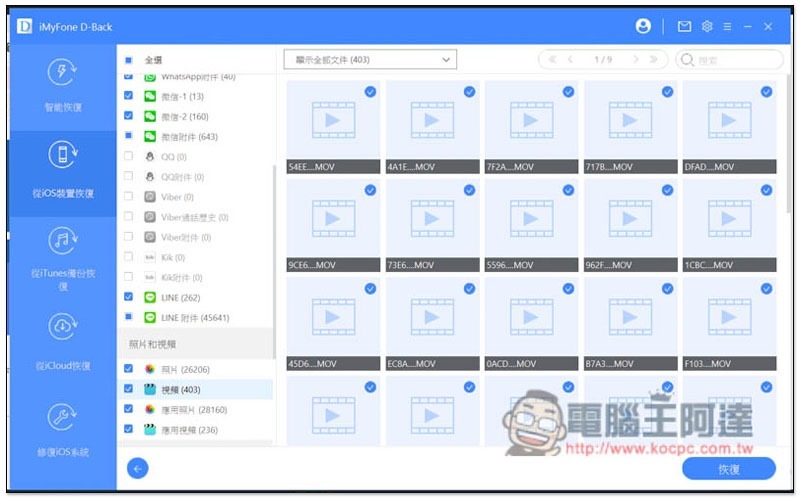Open the user account icon in title bar
The image size is (800, 499).
(x=643, y=26)
